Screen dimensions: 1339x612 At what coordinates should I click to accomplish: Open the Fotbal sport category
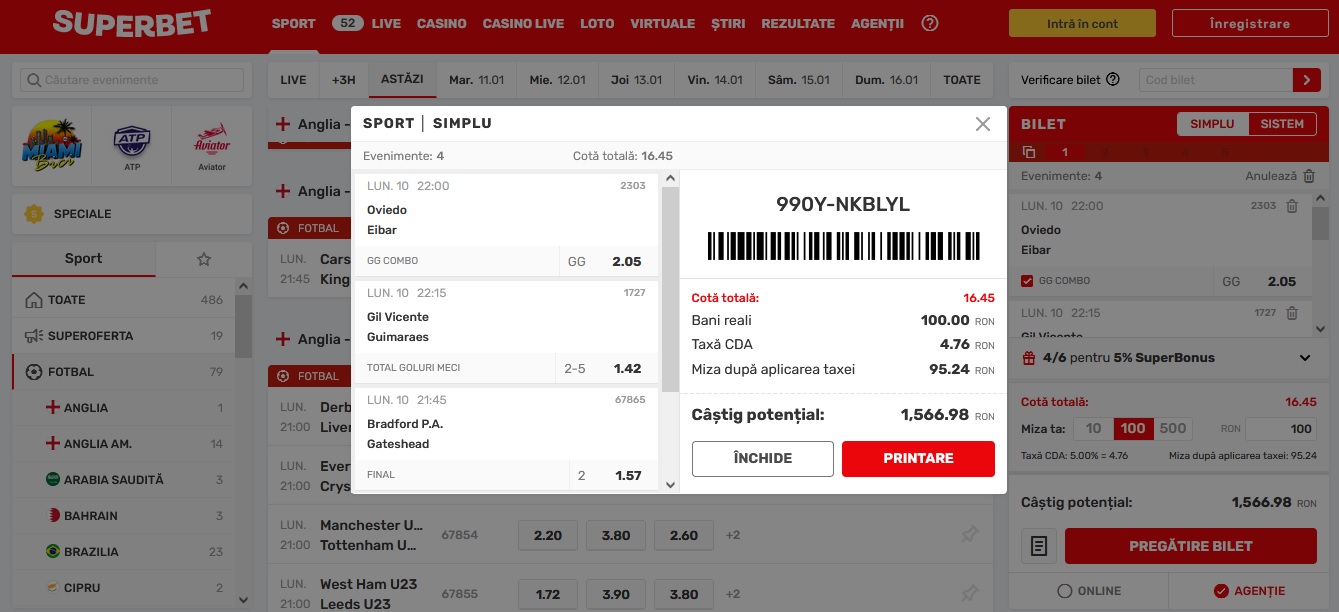(123, 372)
